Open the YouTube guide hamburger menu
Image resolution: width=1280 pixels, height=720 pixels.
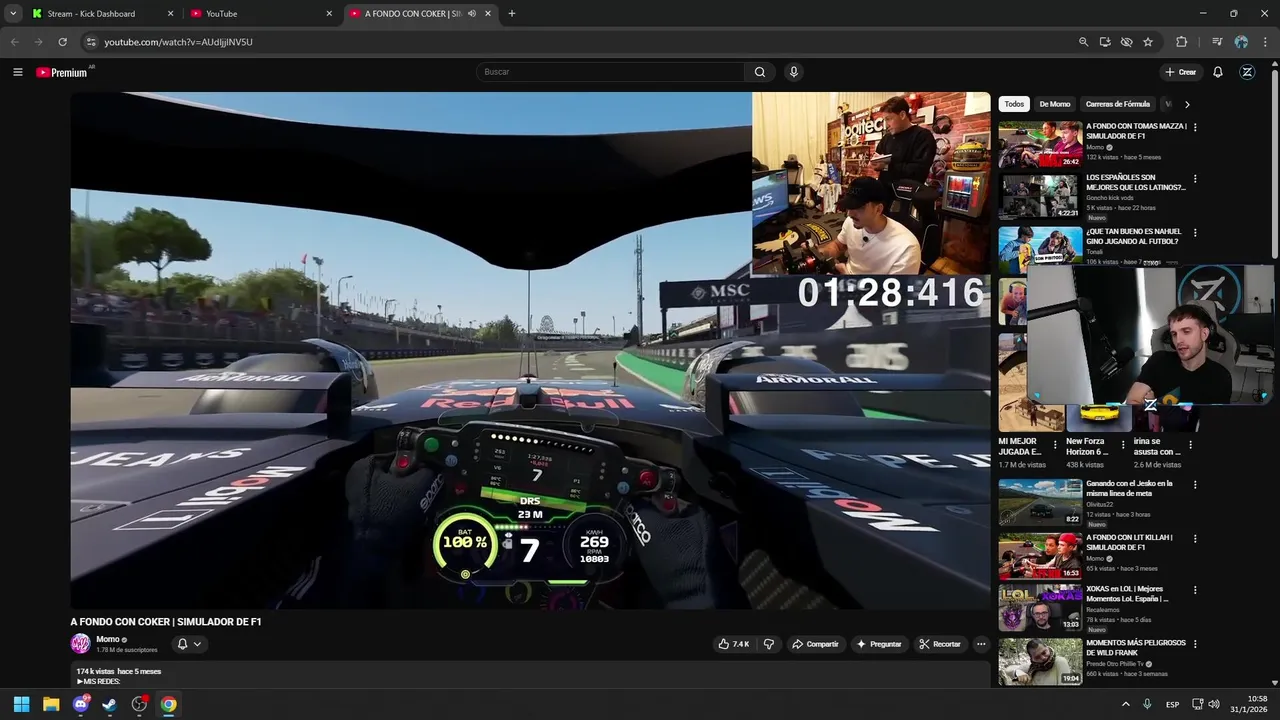click(17, 72)
